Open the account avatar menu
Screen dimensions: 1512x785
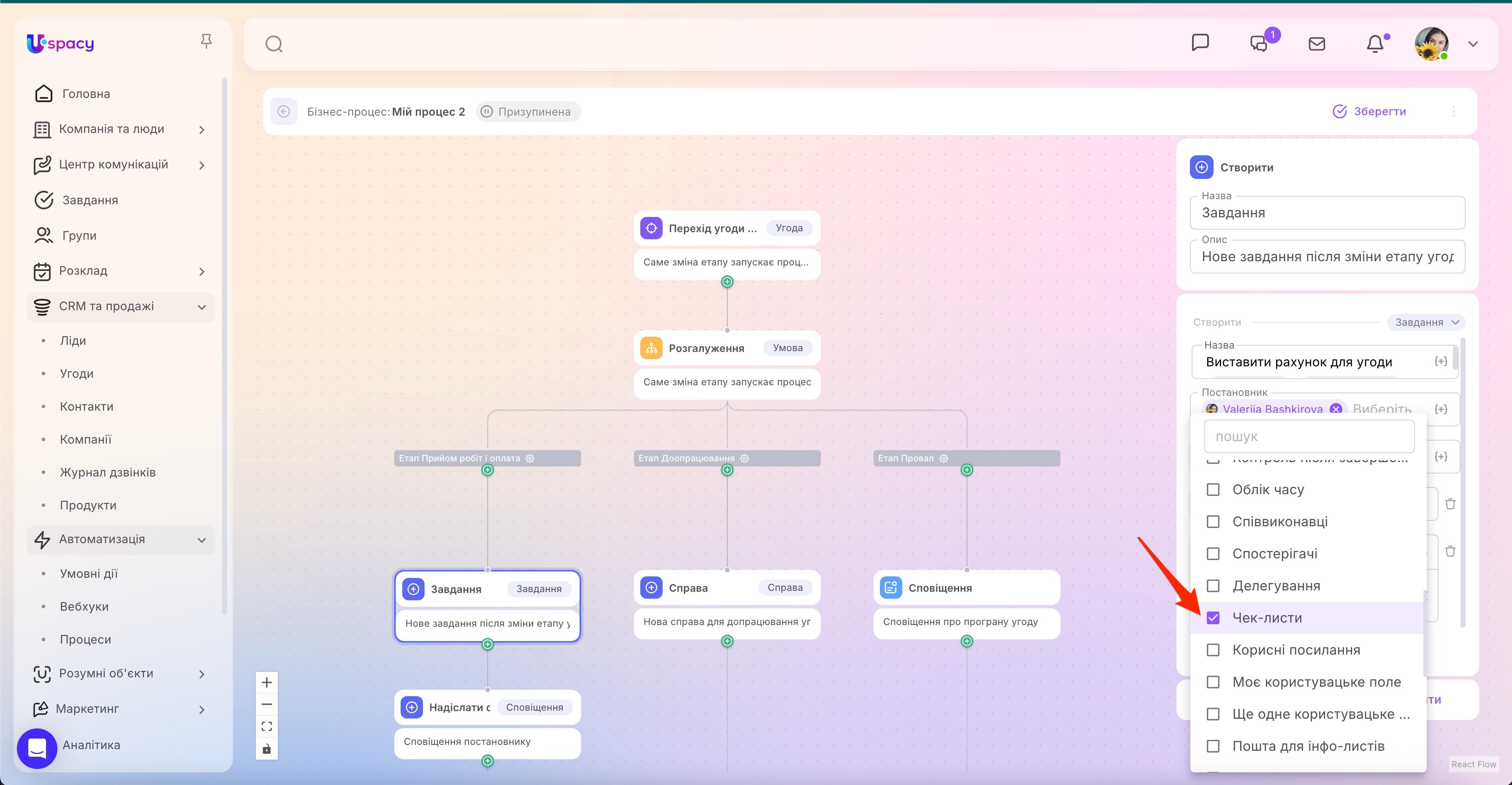tap(1432, 43)
